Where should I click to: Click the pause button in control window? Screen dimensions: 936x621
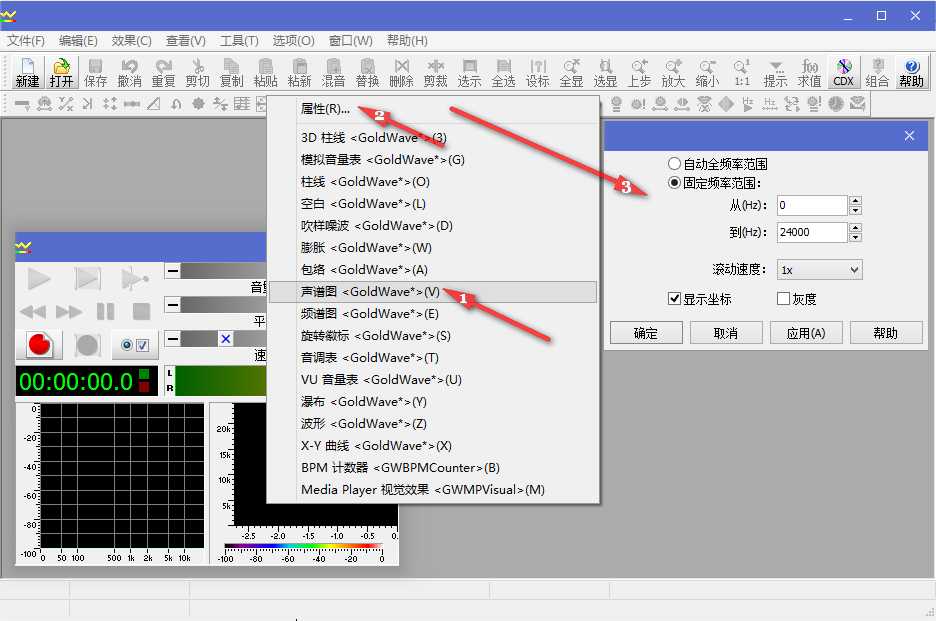pyautogui.click(x=106, y=311)
